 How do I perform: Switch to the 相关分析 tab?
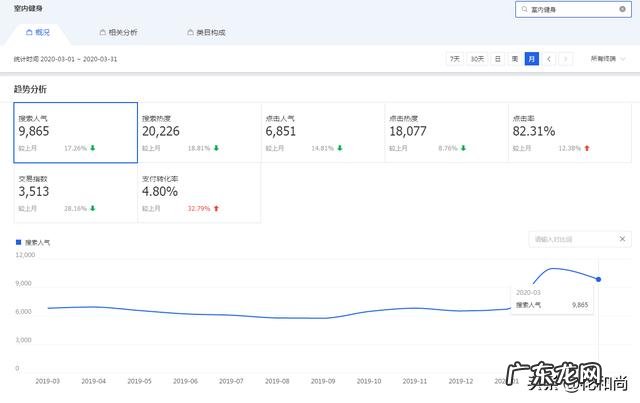pos(119,32)
